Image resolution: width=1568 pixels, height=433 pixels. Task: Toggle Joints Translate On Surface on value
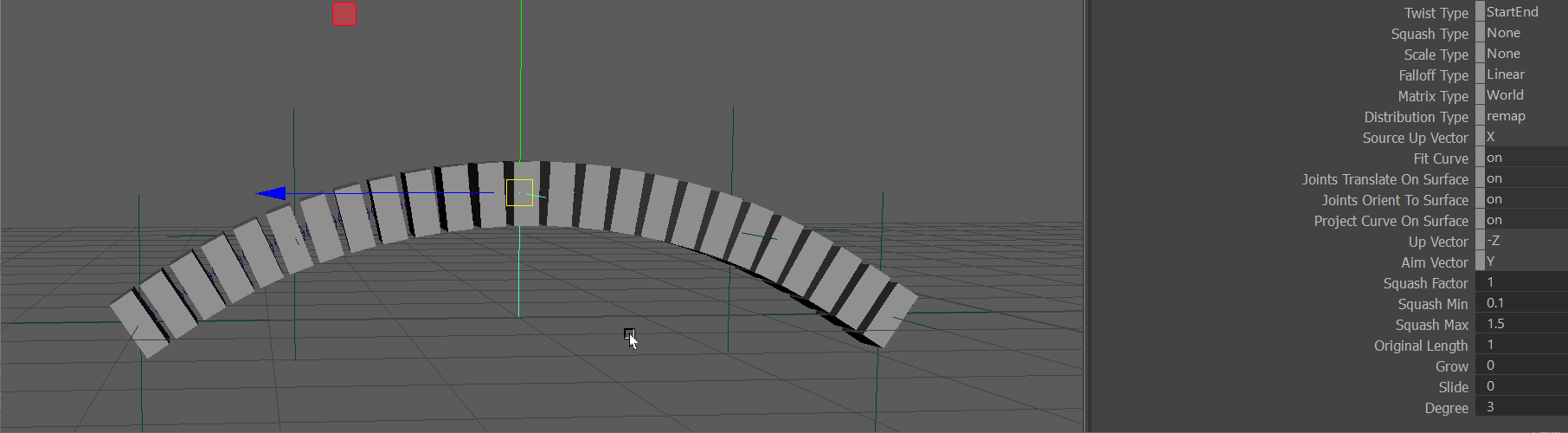[1522, 178]
